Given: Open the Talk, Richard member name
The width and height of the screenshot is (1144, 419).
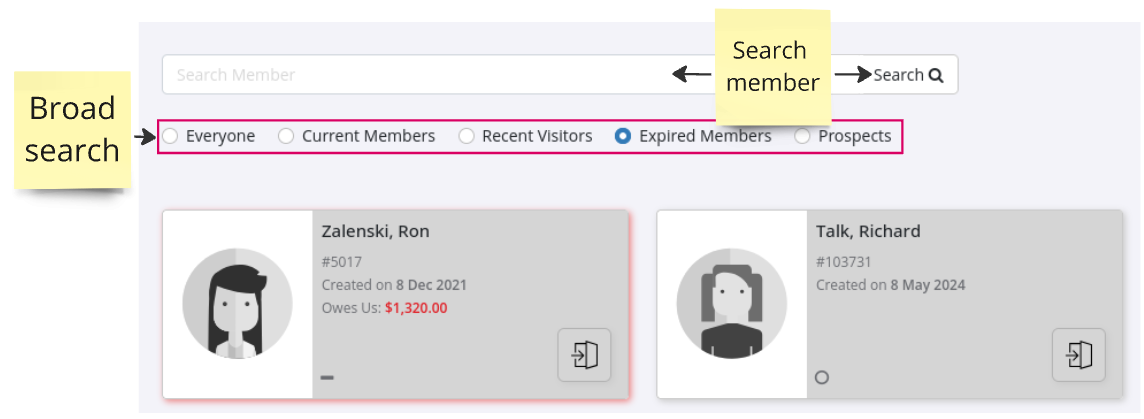Looking at the screenshot, I should 868,231.
